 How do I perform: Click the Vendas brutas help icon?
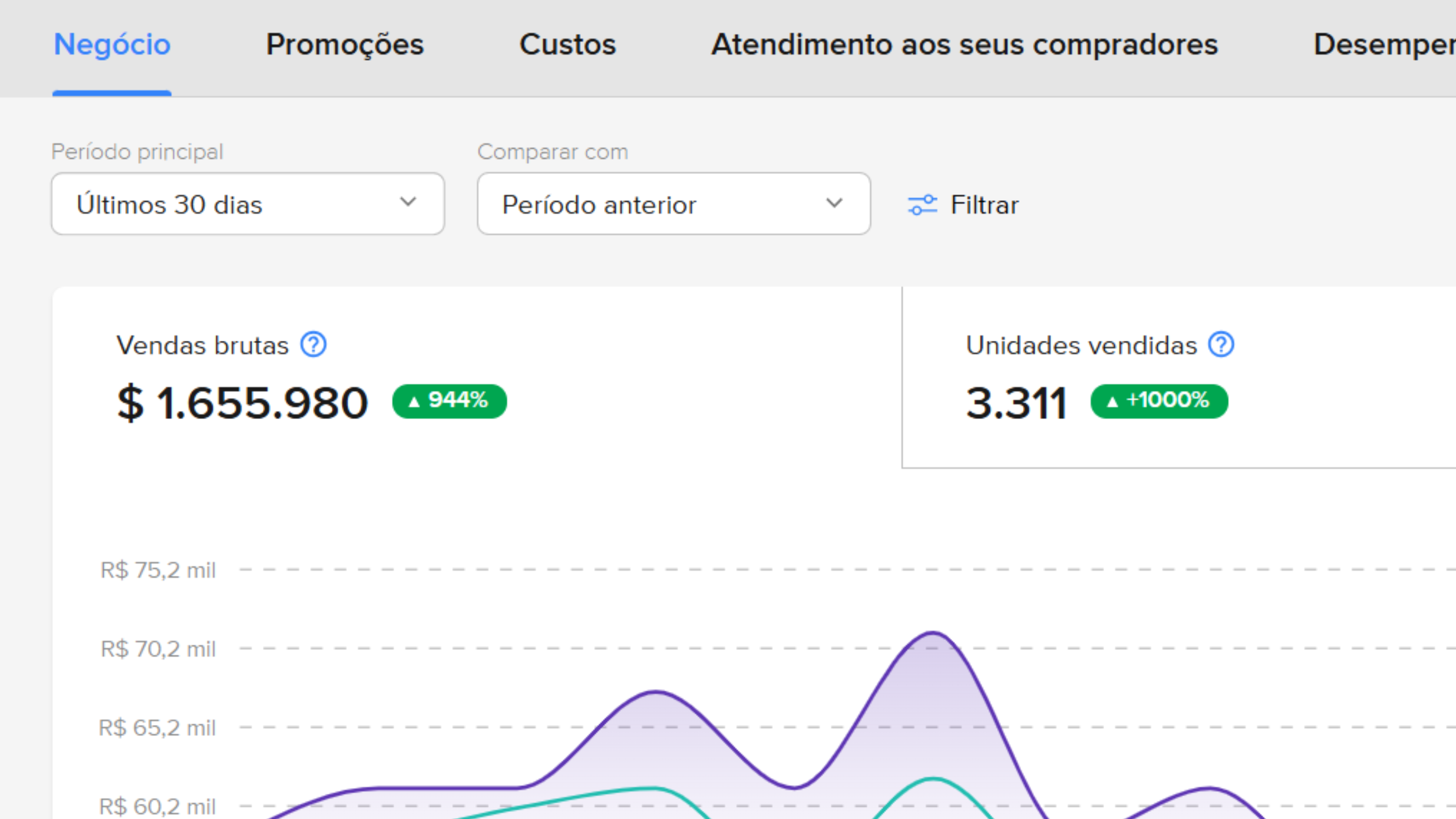(x=313, y=345)
